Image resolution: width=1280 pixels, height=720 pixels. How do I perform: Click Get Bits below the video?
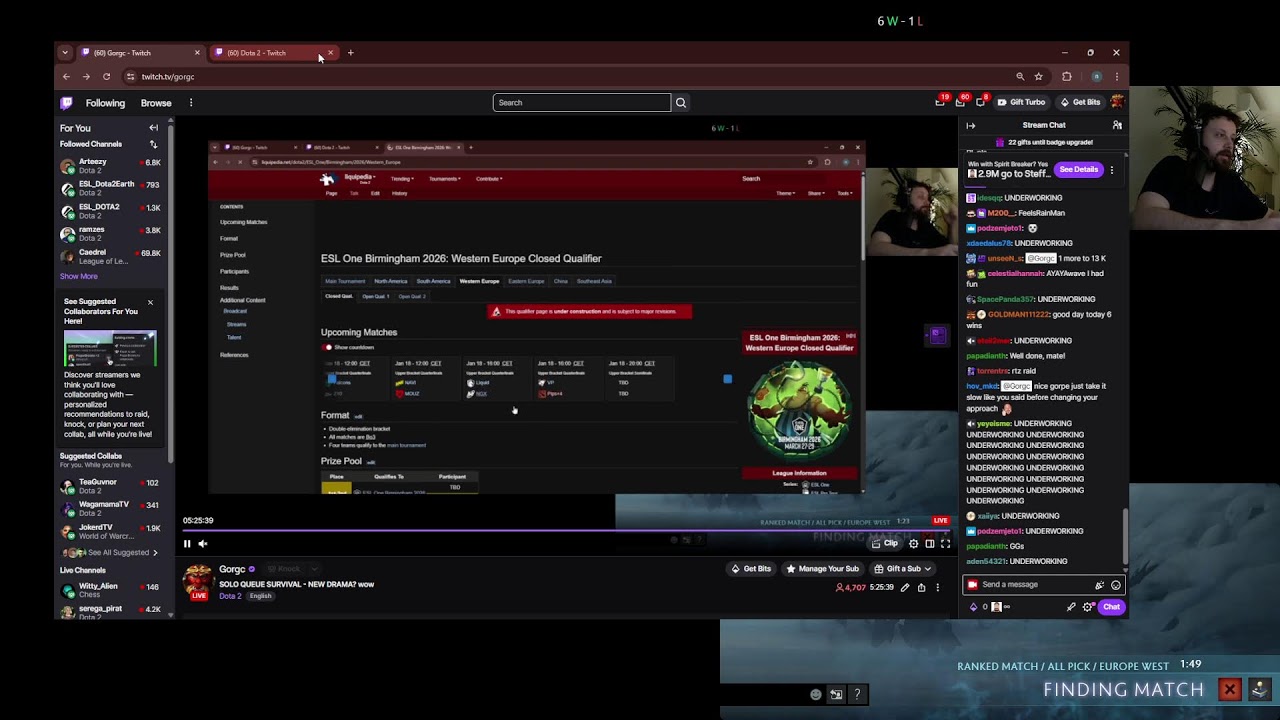[751, 569]
